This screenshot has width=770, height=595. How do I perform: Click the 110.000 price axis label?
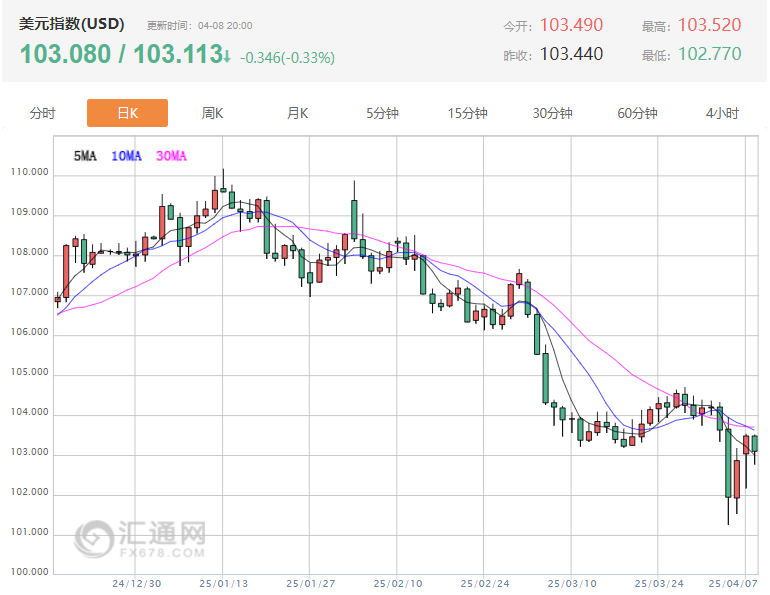coord(28,173)
